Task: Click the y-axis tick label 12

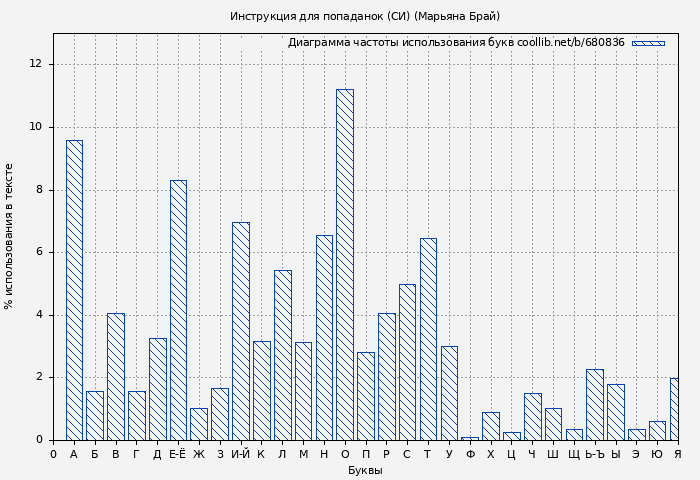Action: (36, 64)
